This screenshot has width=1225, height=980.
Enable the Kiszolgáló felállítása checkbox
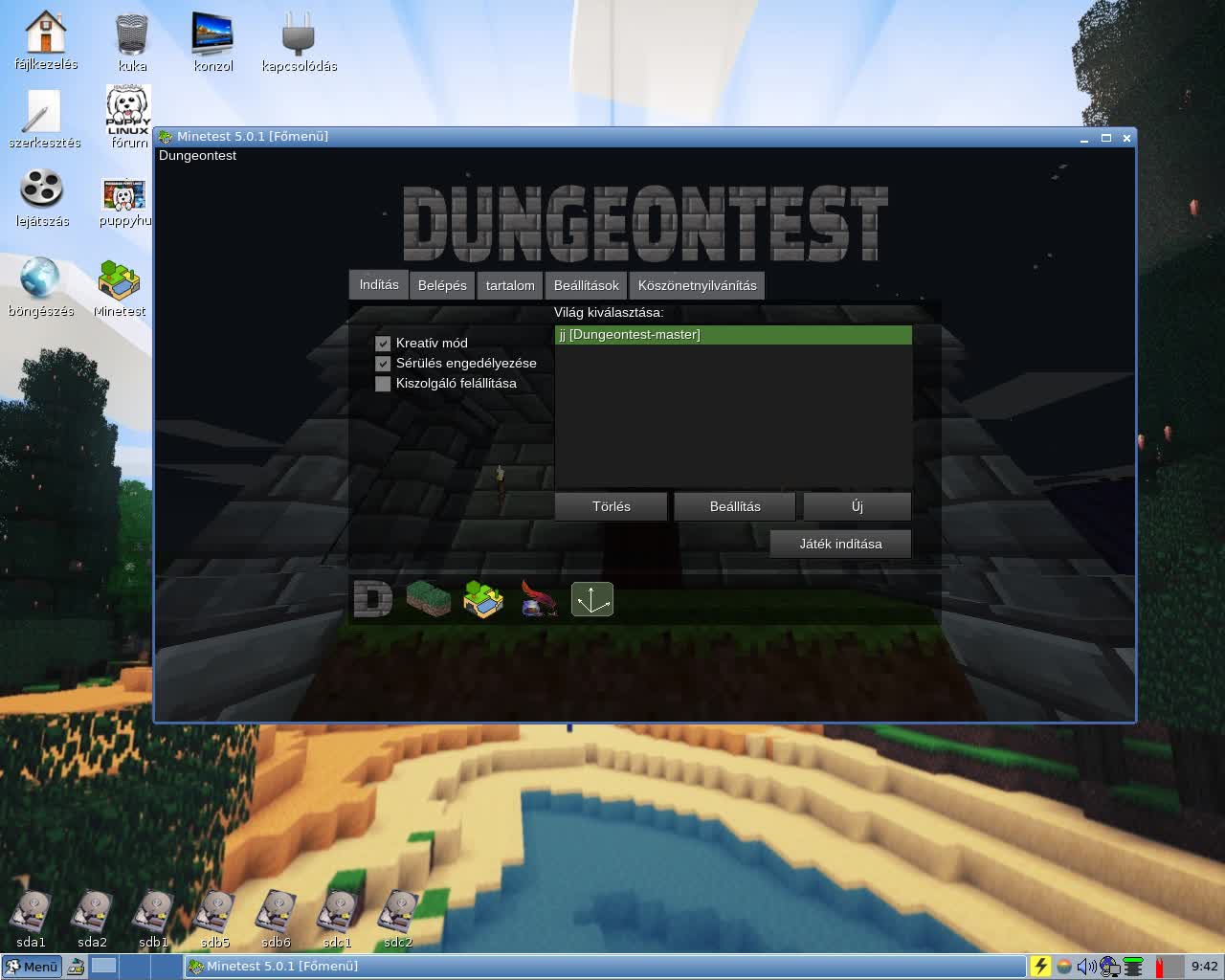click(x=383, y=383)
